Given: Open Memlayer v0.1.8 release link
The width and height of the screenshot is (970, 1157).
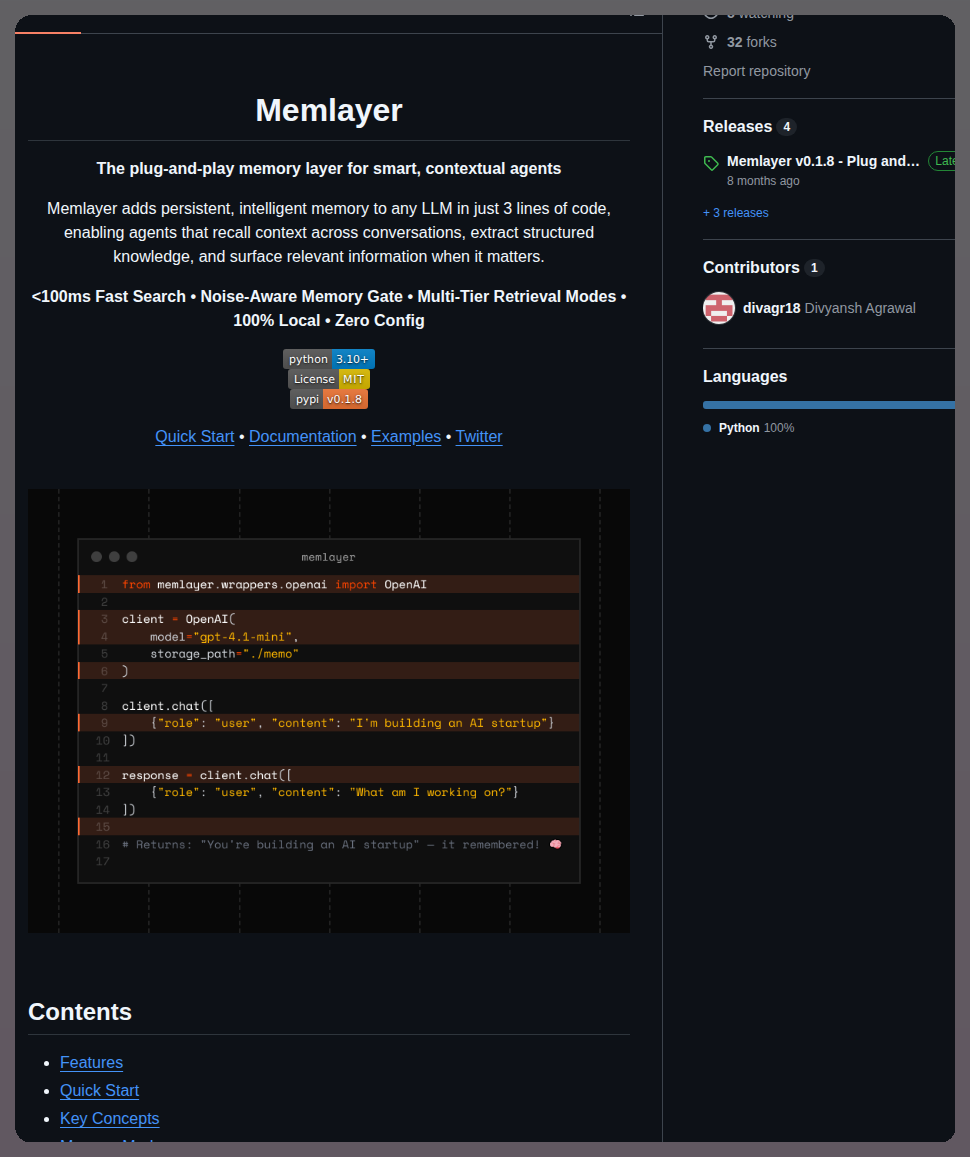Looking at the screenshot, I should 822,161.
